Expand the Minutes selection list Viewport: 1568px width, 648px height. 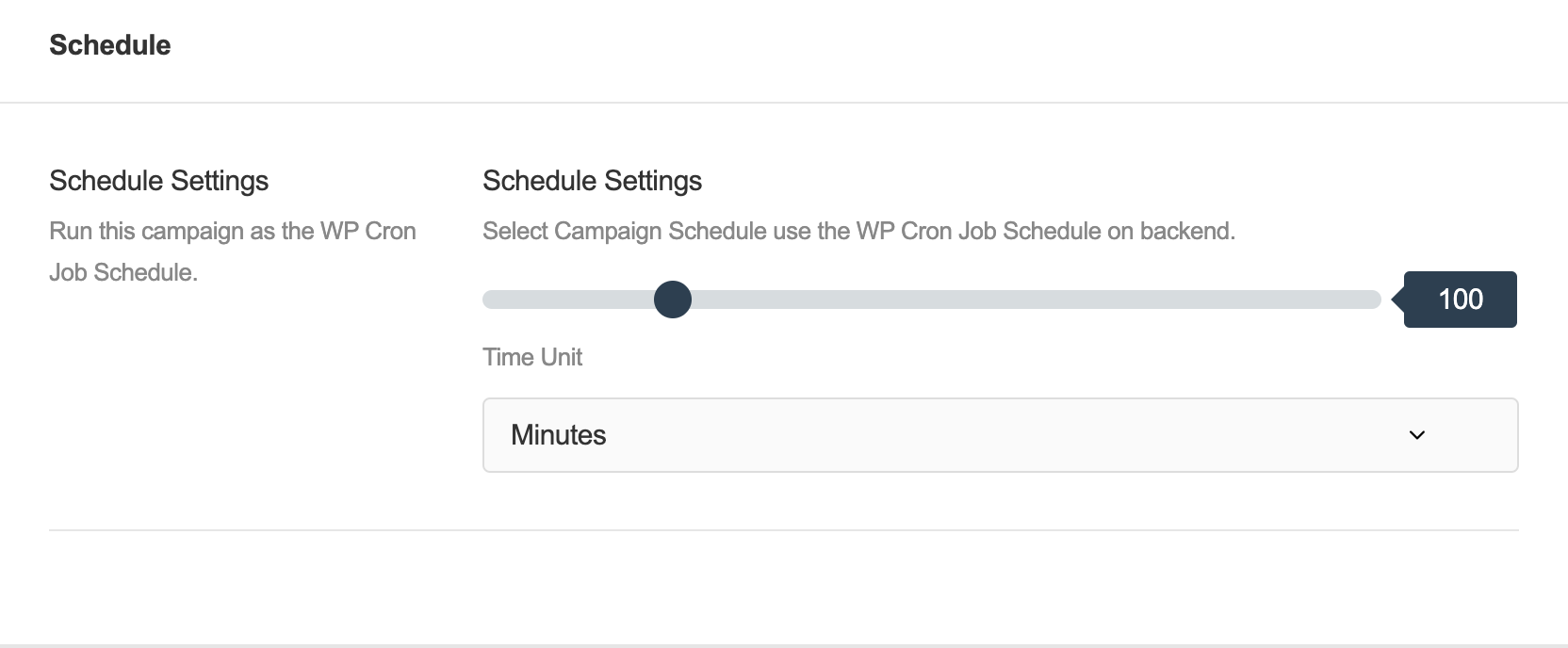click(x=999, y=435)
